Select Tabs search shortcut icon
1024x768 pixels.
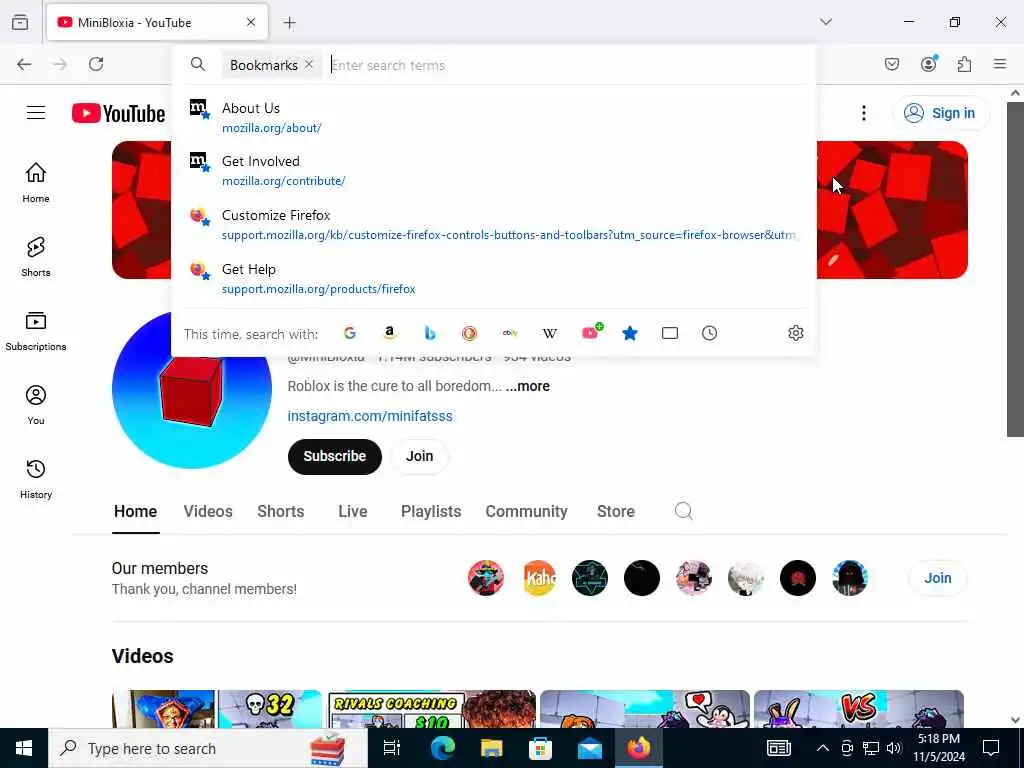tap(669, 333)
